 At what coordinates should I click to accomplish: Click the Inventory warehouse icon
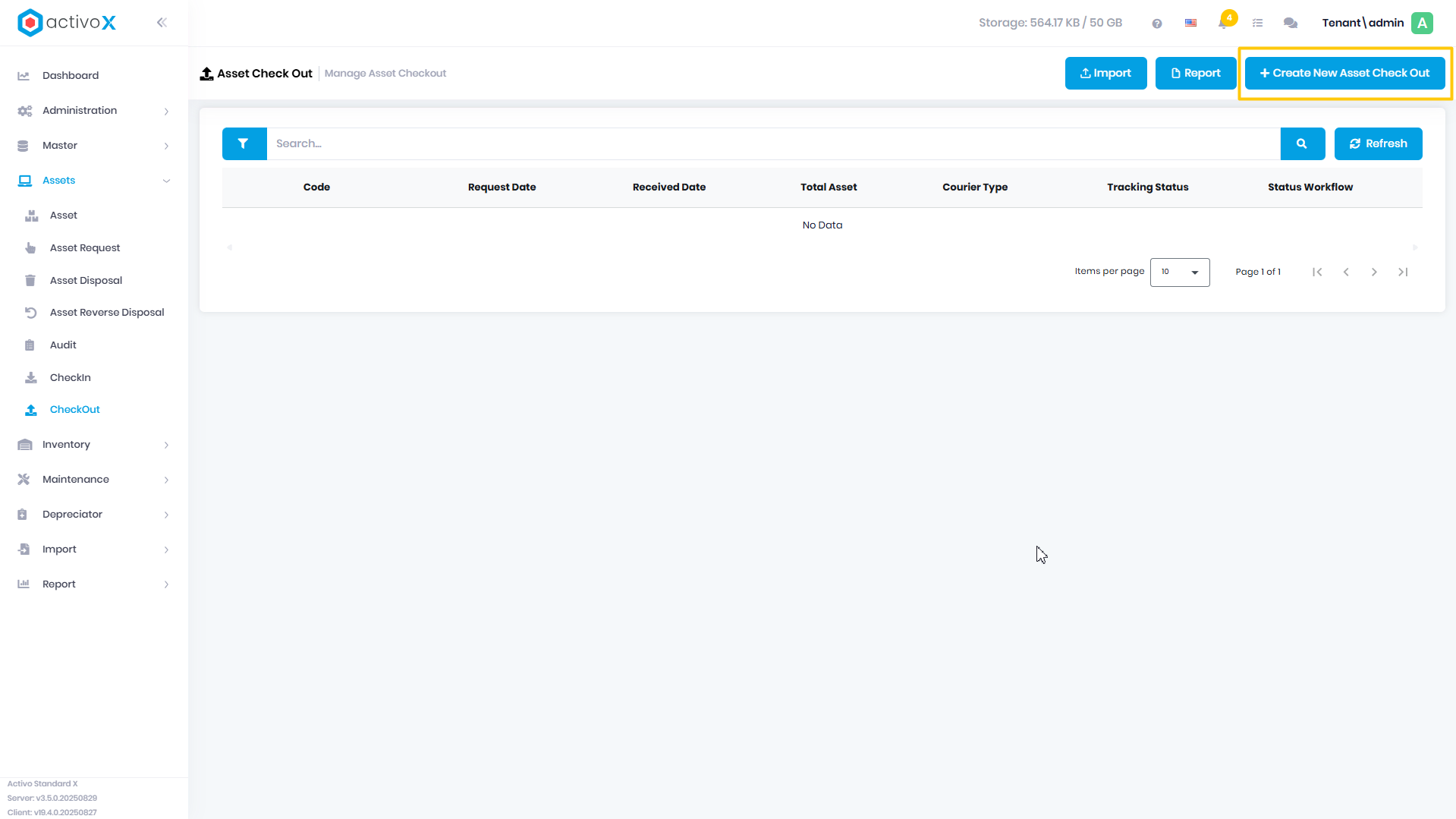click(x=25, y=445)
